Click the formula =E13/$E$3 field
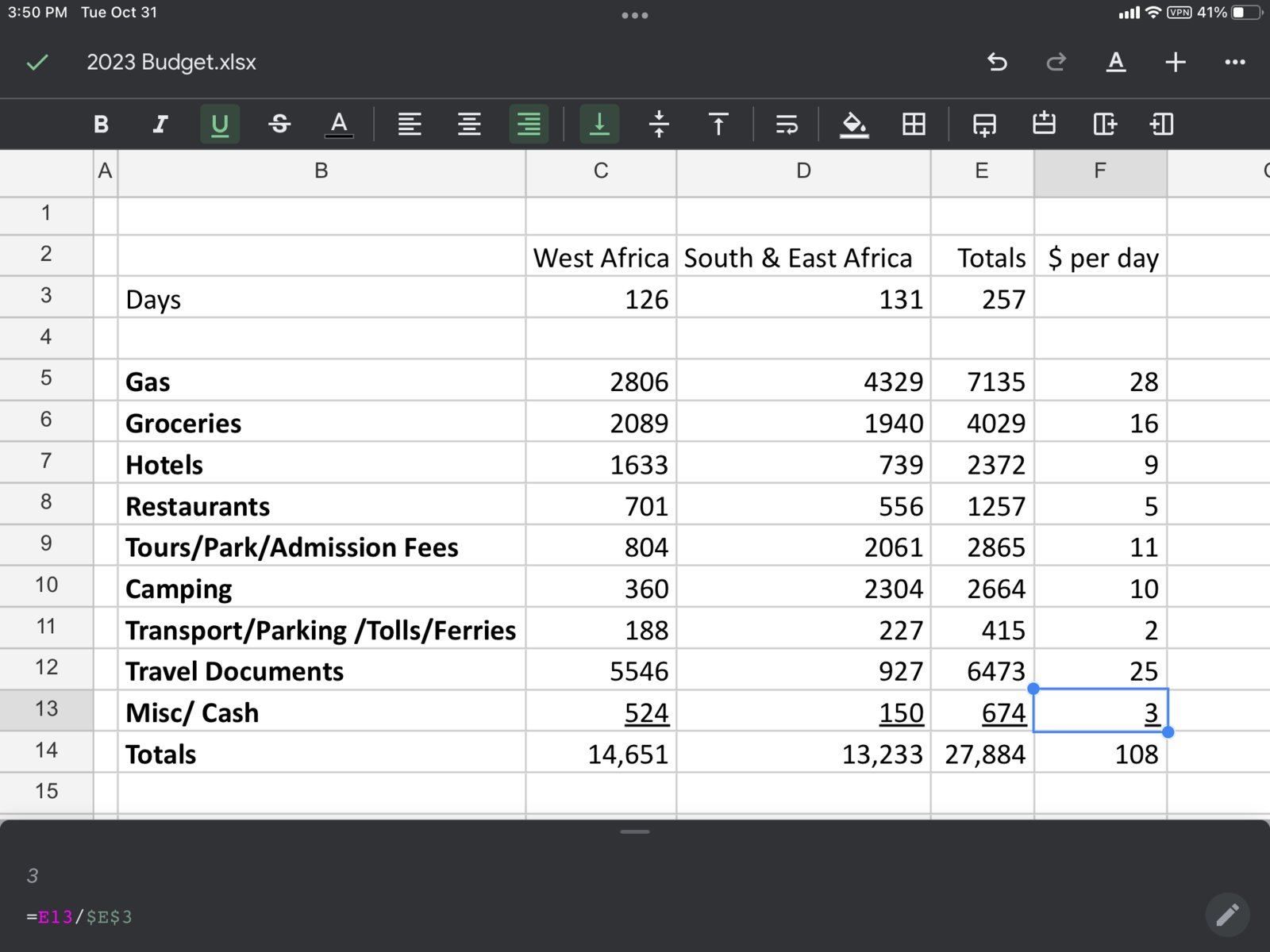This screenshot has width=1270, height=952. point(79,917)
